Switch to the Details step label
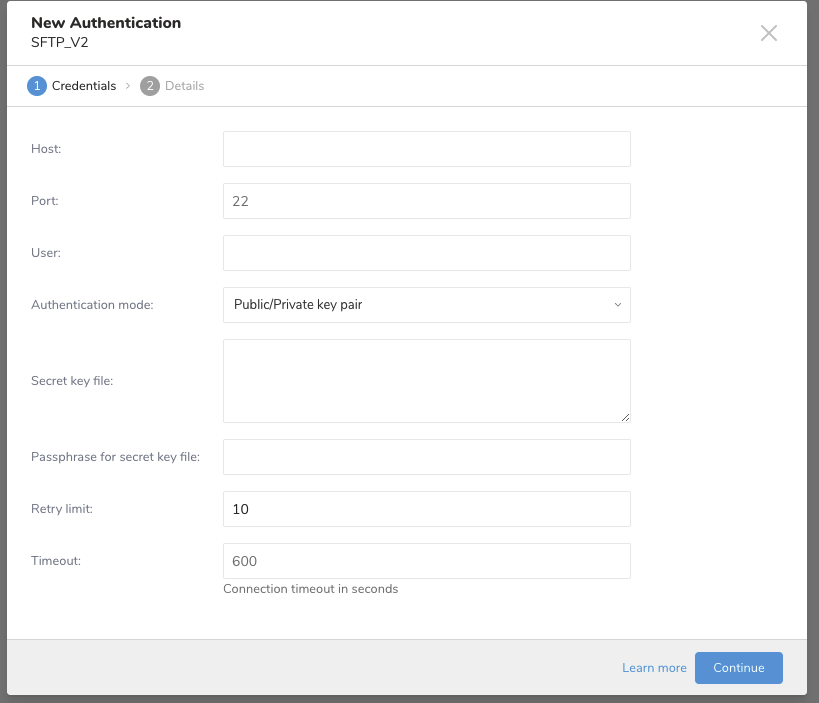 pyautogui.click(x=184, y=86)
